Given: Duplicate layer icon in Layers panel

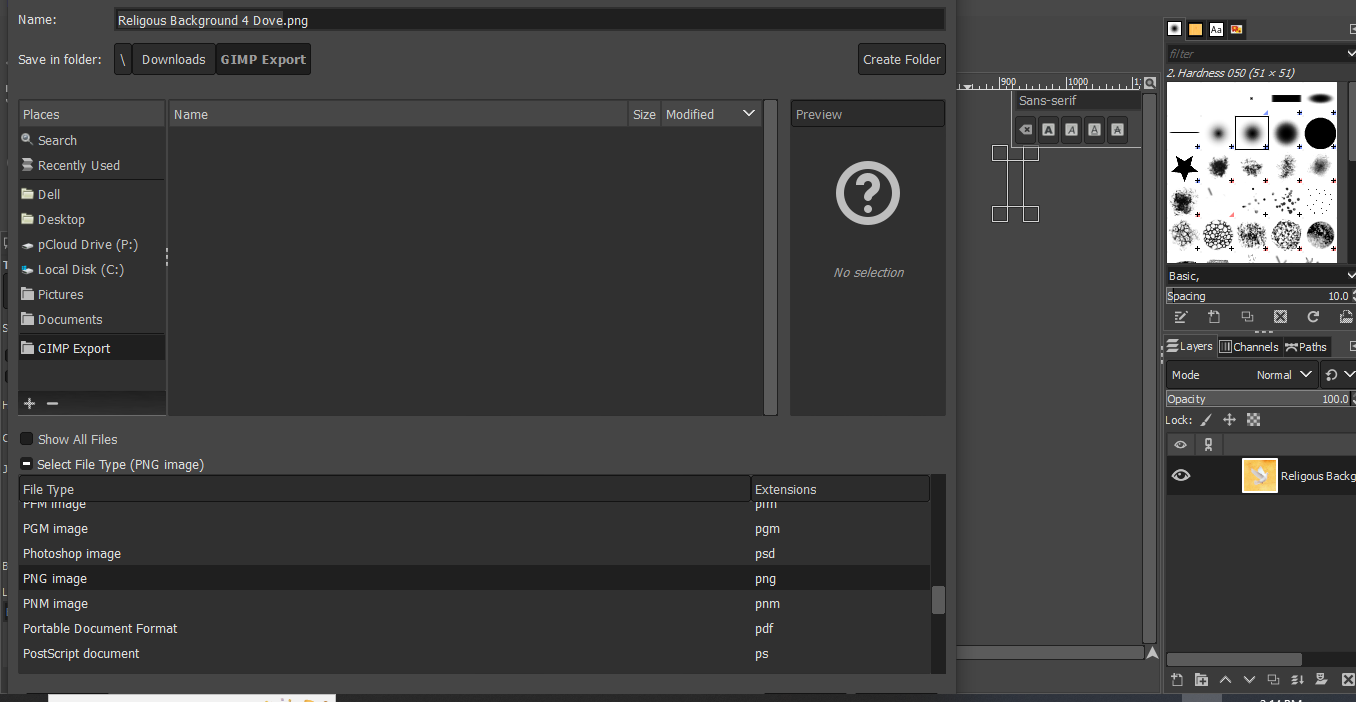Looking at the screenshot, I should pos(1273,680).
